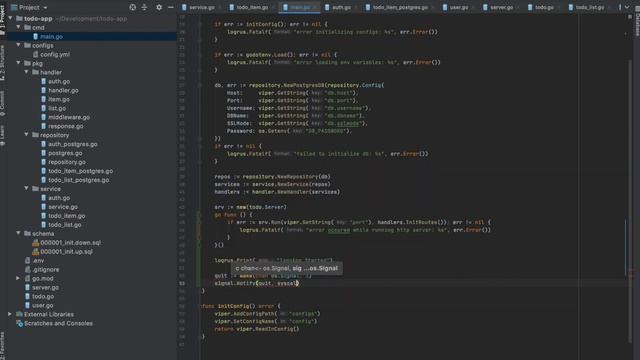Expand the go.mod node
Screen dimensions: 640x360
(18, 278)
